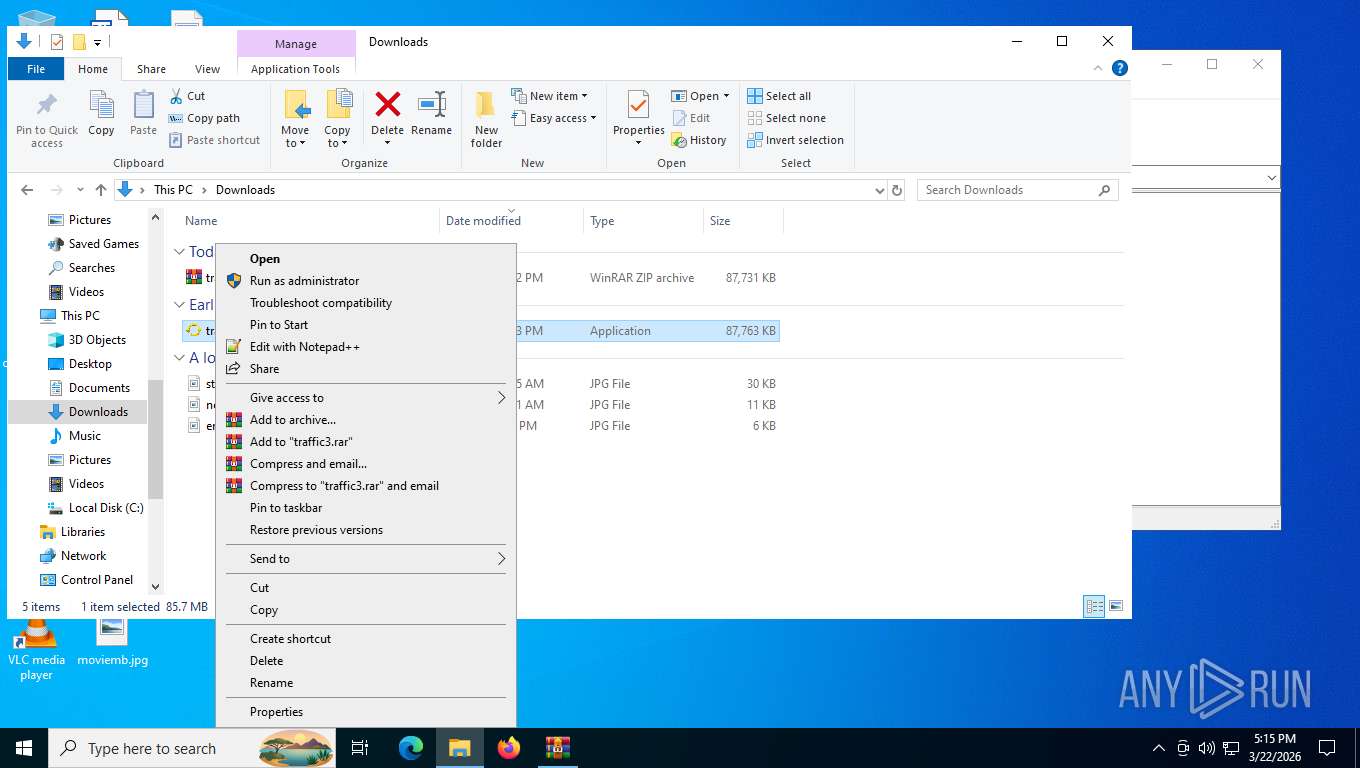Open the Quick Access Toolbar customize dropdown
1360x768 pixels.
[97, 42]
